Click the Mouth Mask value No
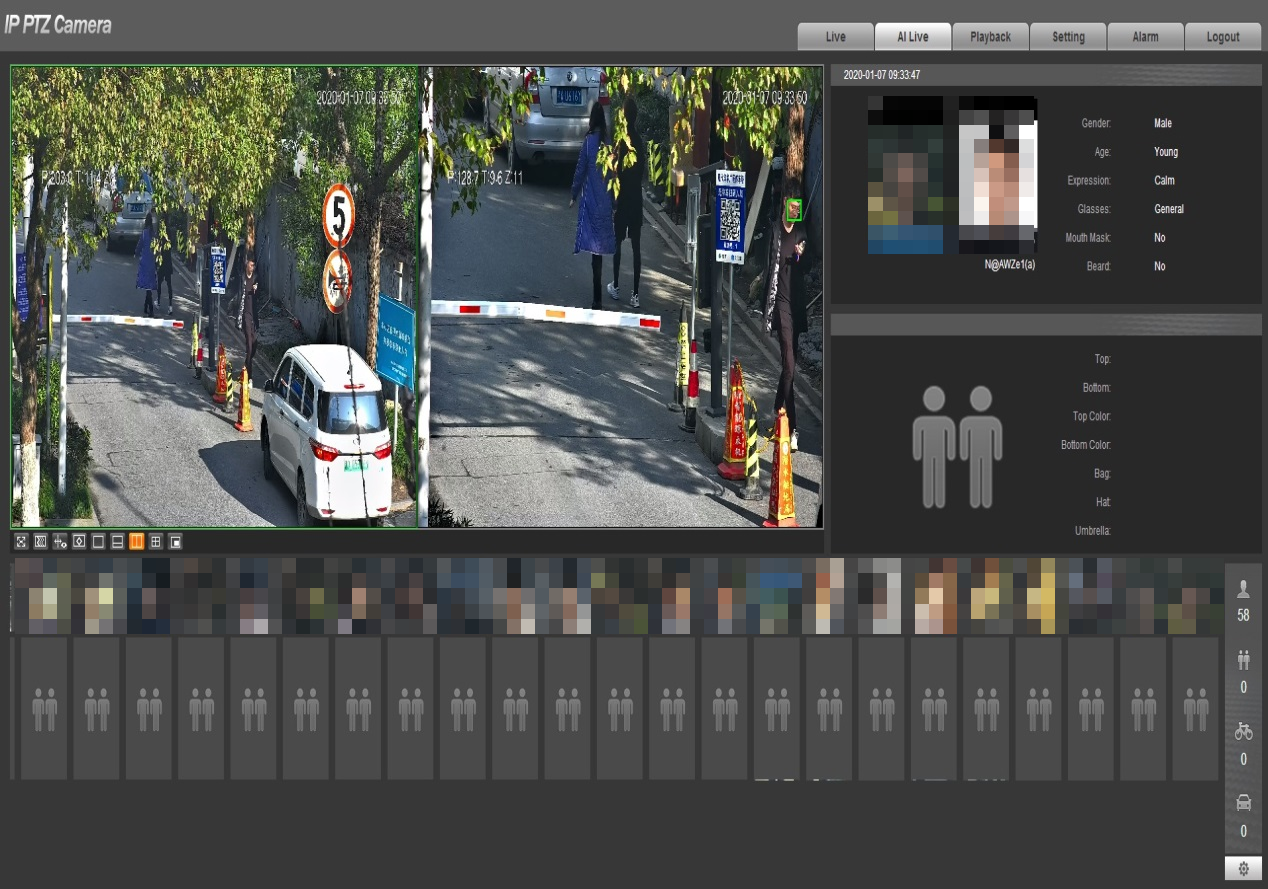The width and height of the screenshot is (1268, 889). point(1159,238)
